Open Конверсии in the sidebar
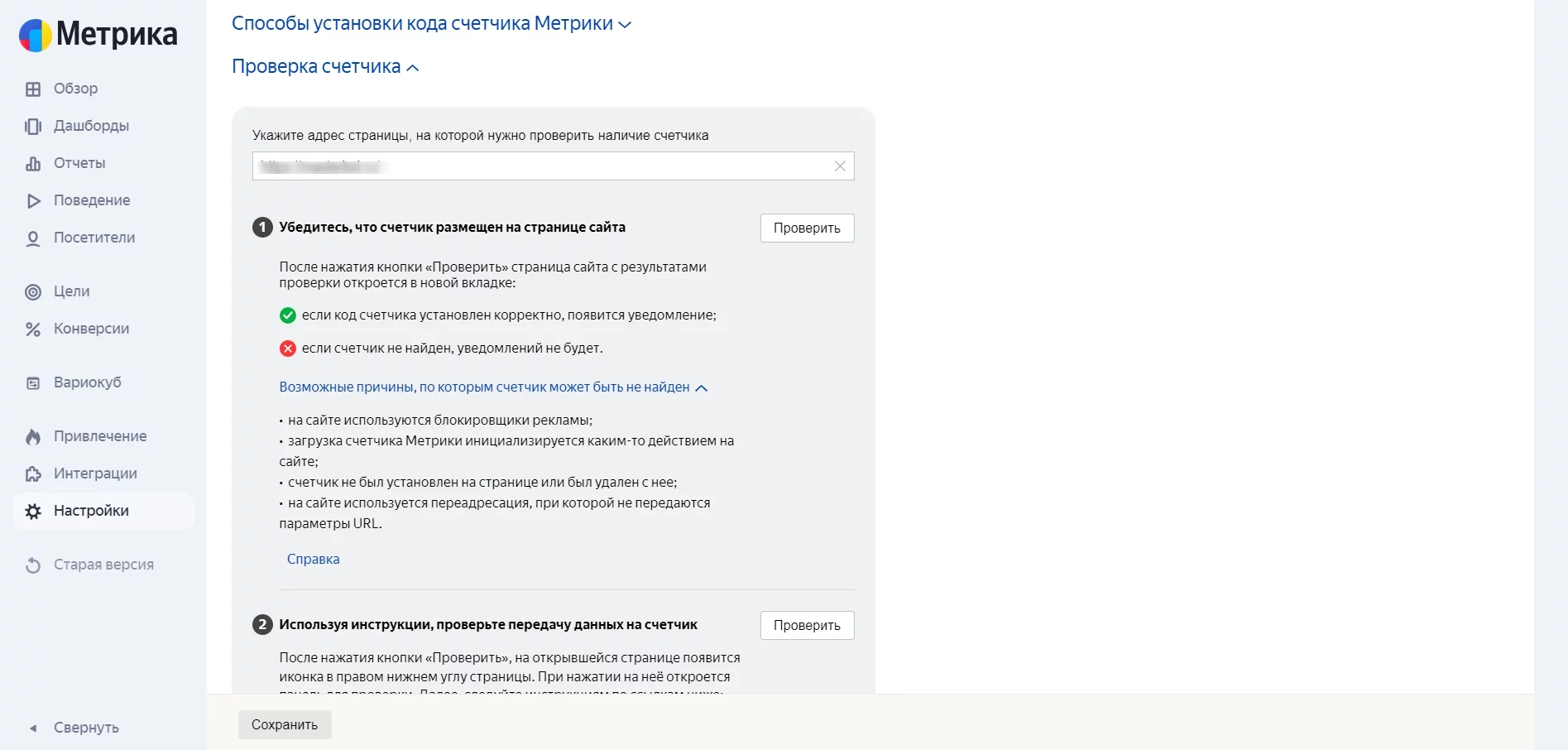 (x=91, y=329)
